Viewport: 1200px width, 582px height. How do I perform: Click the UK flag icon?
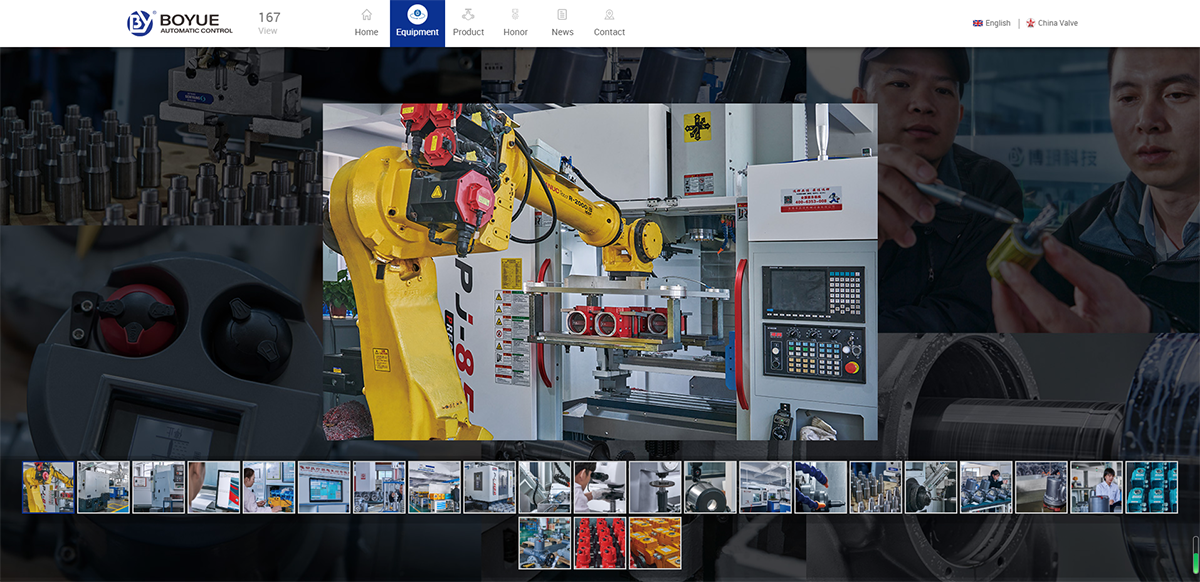(x=978, y=23)
